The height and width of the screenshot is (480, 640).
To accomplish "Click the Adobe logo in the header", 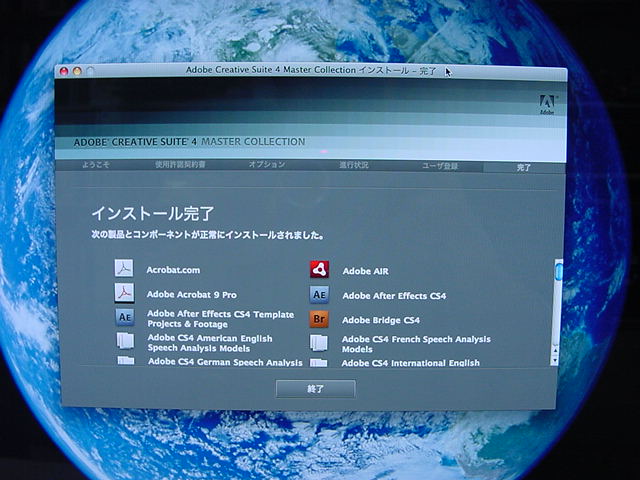I will tap(547, 105).
